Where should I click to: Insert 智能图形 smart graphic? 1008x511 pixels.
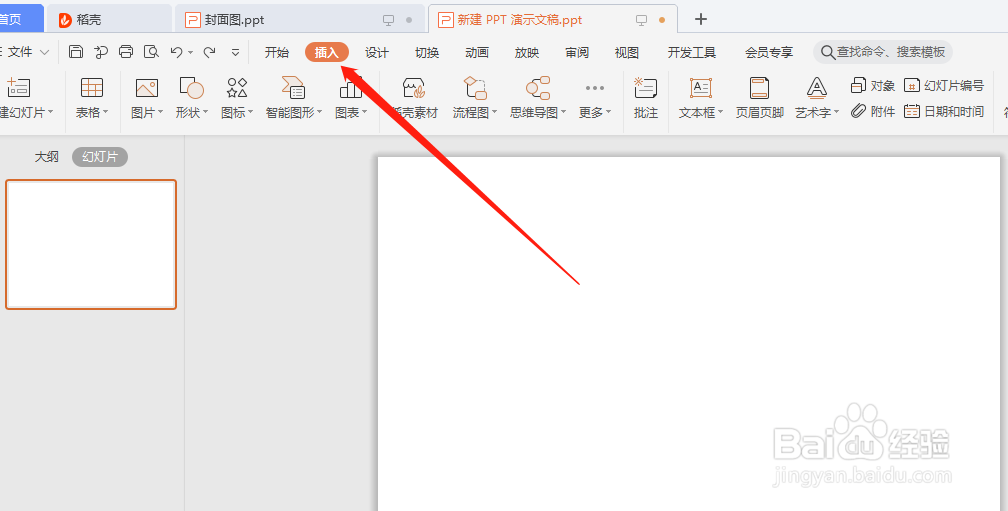(x=293, y=87)
